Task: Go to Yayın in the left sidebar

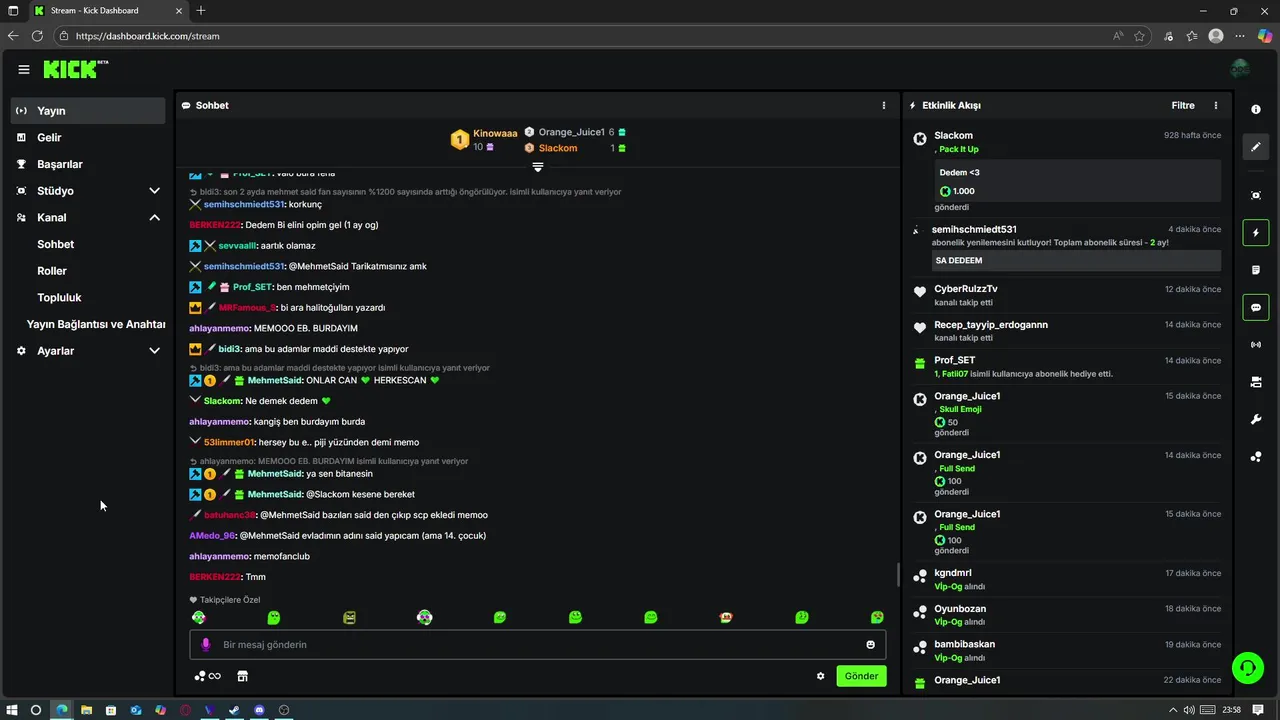Action: [x=88, y=111]
